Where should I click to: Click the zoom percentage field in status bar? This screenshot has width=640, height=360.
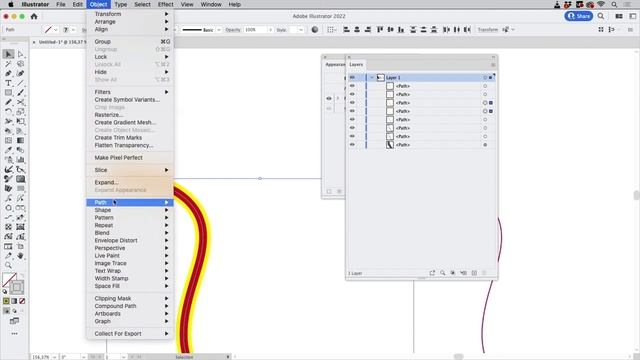tap(41, 357)
